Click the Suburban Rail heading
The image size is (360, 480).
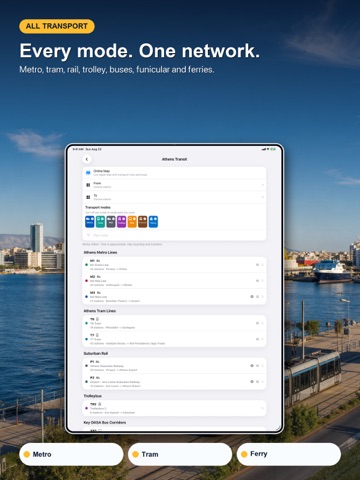(96, 353)
